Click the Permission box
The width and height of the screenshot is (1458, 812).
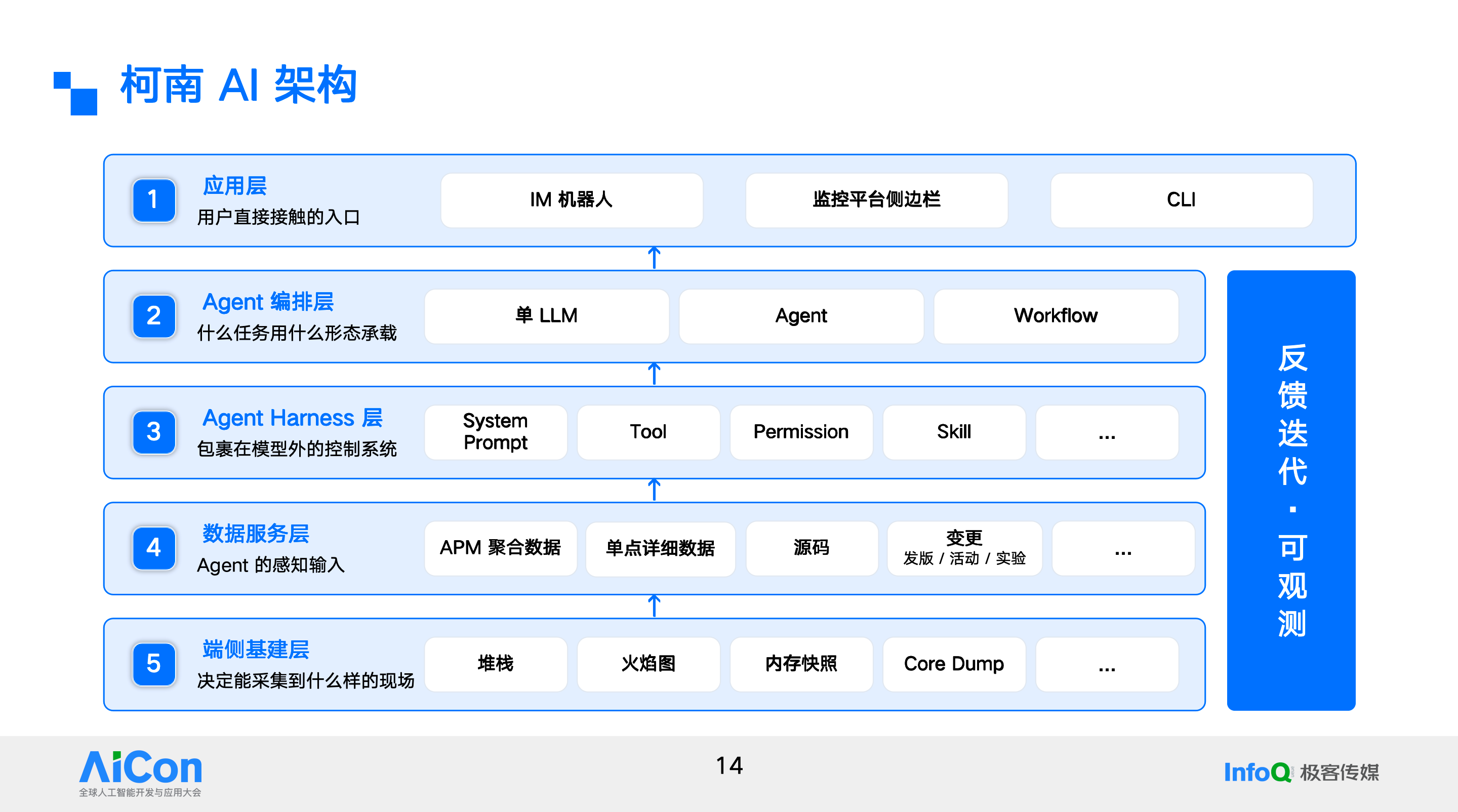coord(801,432)
